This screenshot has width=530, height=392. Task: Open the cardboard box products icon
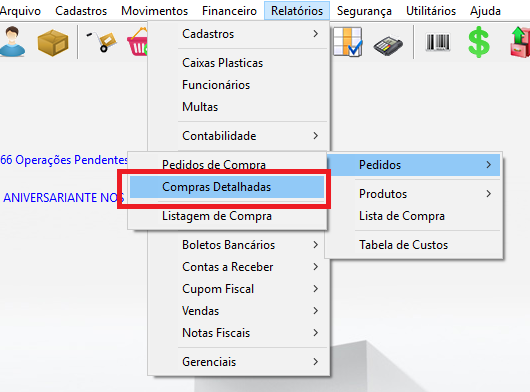click(53, 43)
